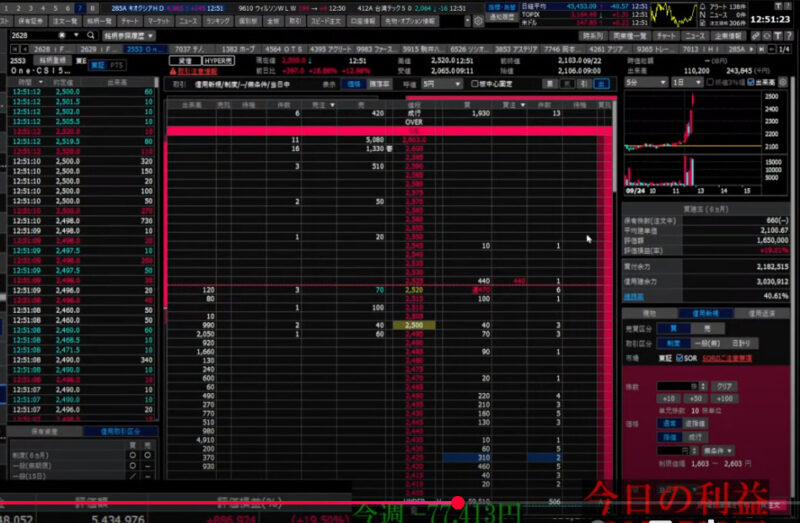Image resolution: width=800 pixels, height=523 pixels.
Task: Click the HYPER売 button
Action: (217, 60)
